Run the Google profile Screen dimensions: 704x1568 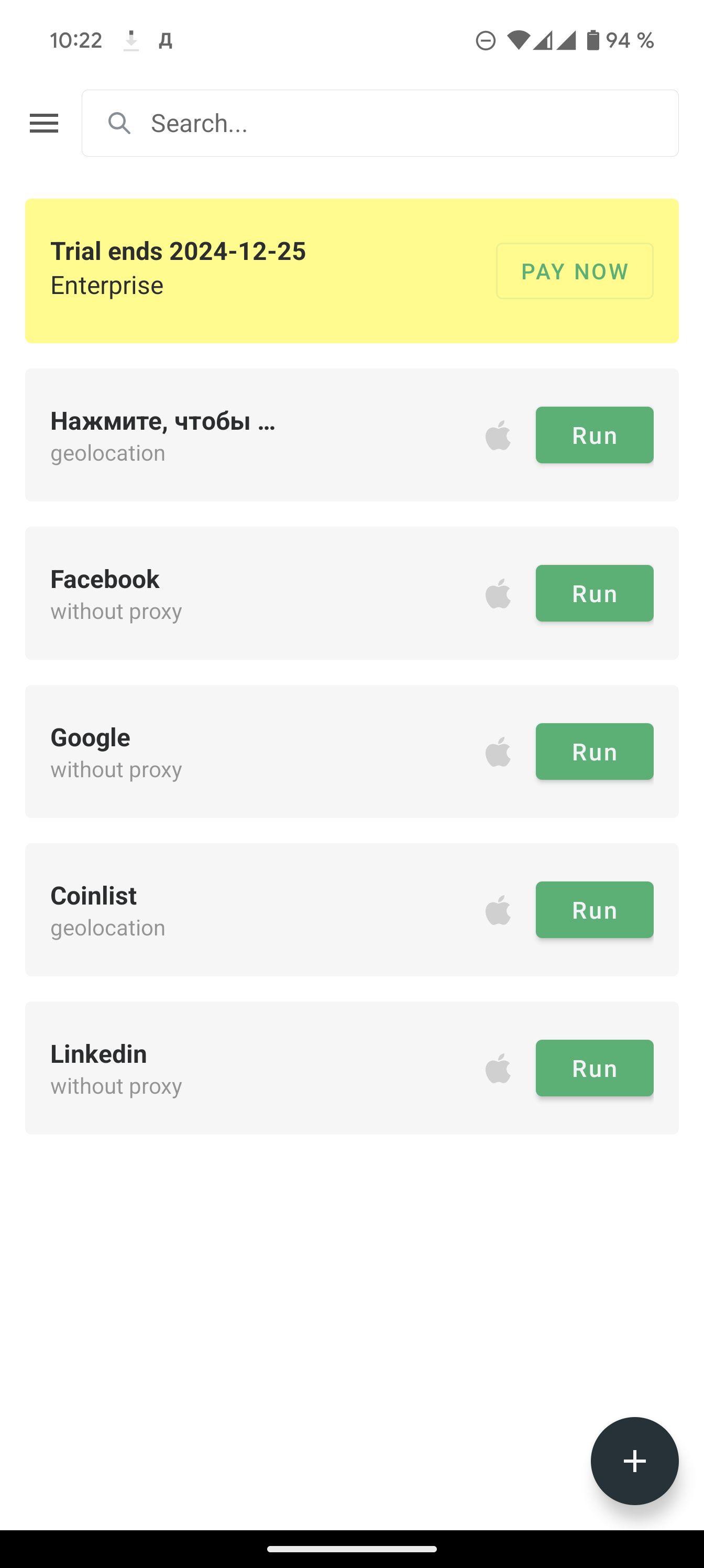point(595,752)
